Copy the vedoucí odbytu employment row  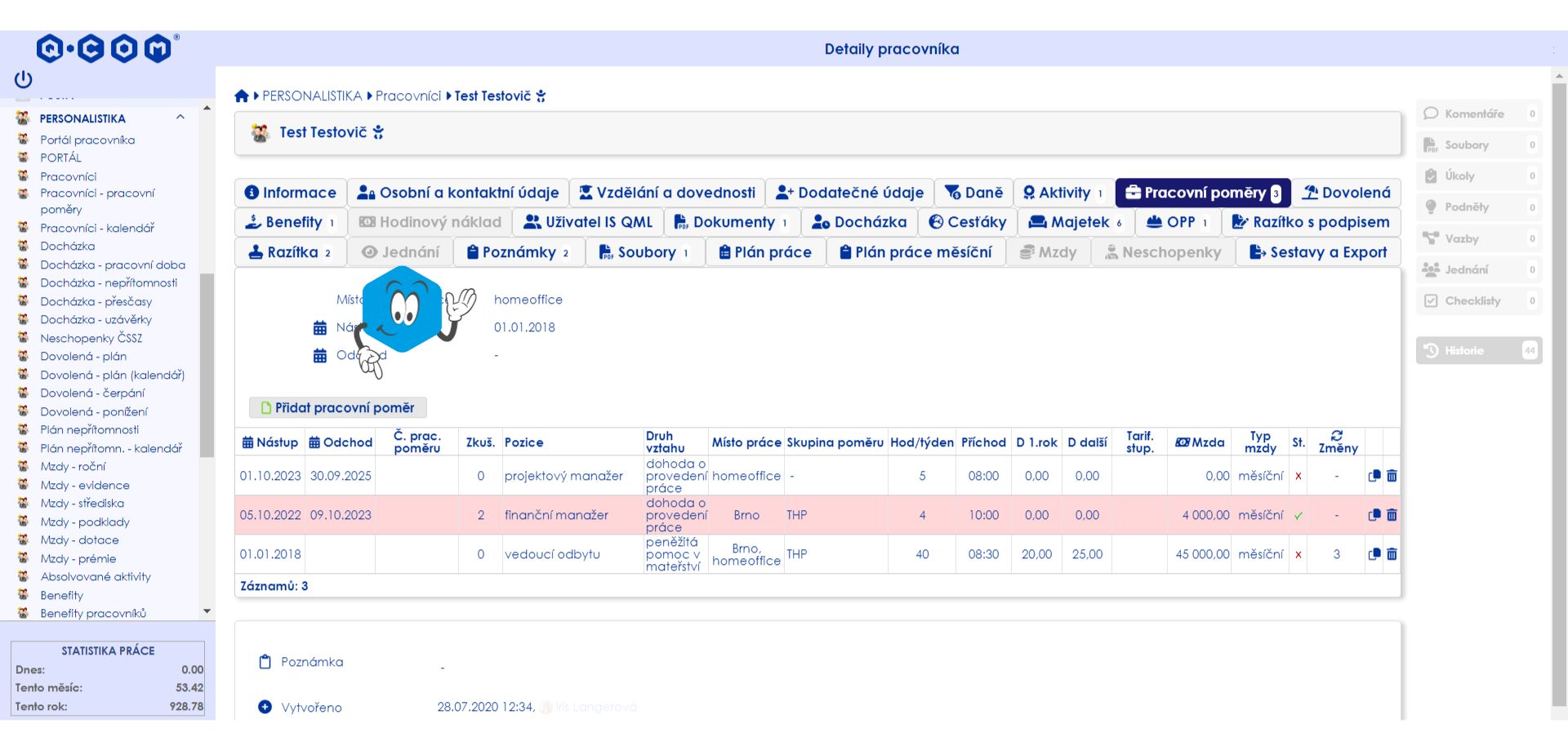(x=1374, y=553)
